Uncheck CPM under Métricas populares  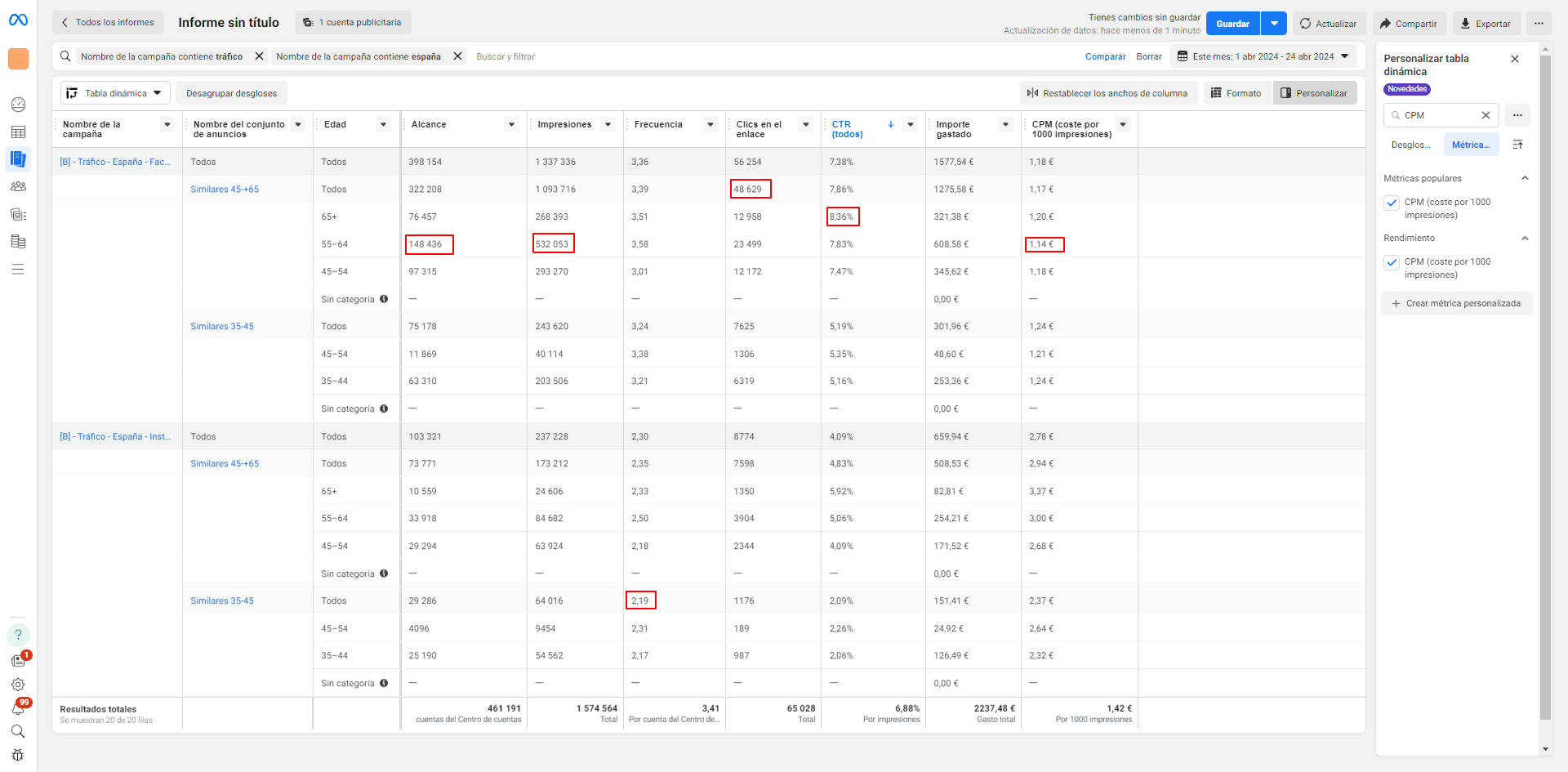click(1392, 203)
